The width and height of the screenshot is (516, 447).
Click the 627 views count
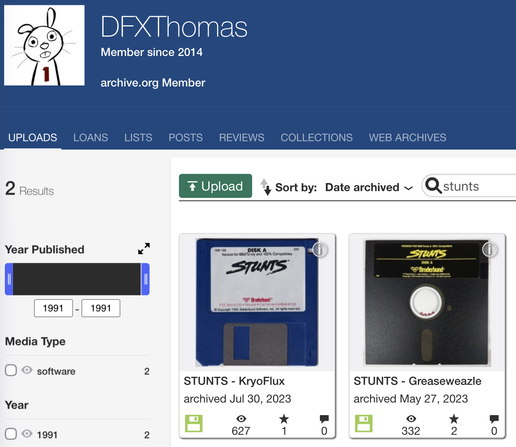[241, 431]
